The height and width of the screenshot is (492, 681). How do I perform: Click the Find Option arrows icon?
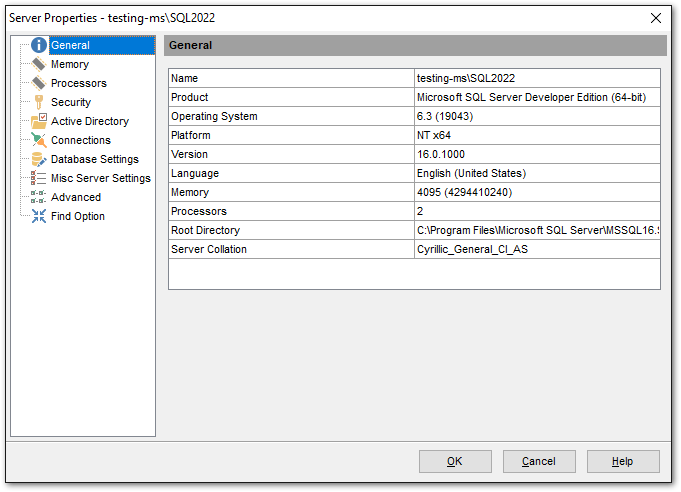[x=39, y=216]
